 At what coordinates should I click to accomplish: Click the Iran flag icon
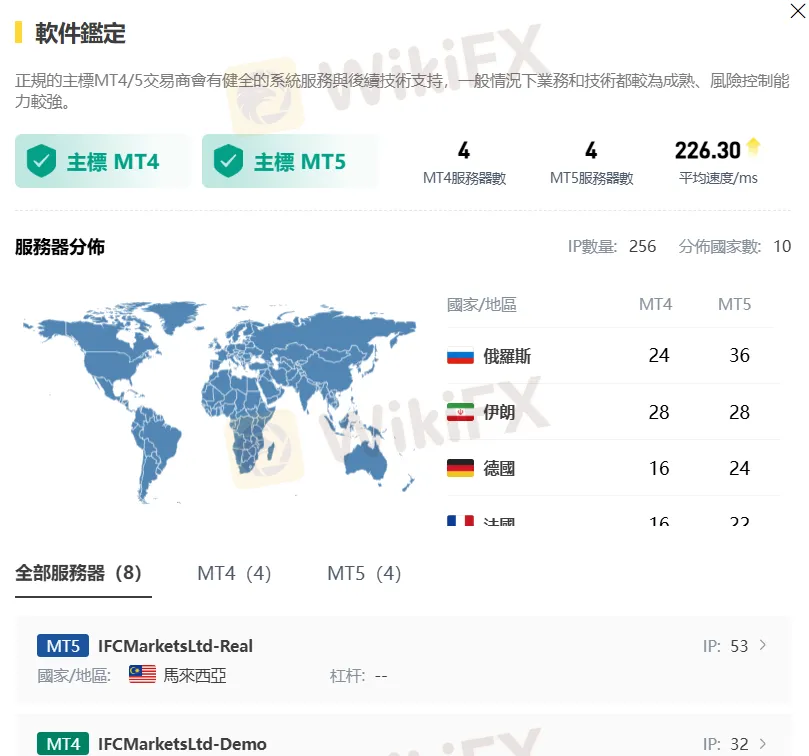(x=460, y=412)
